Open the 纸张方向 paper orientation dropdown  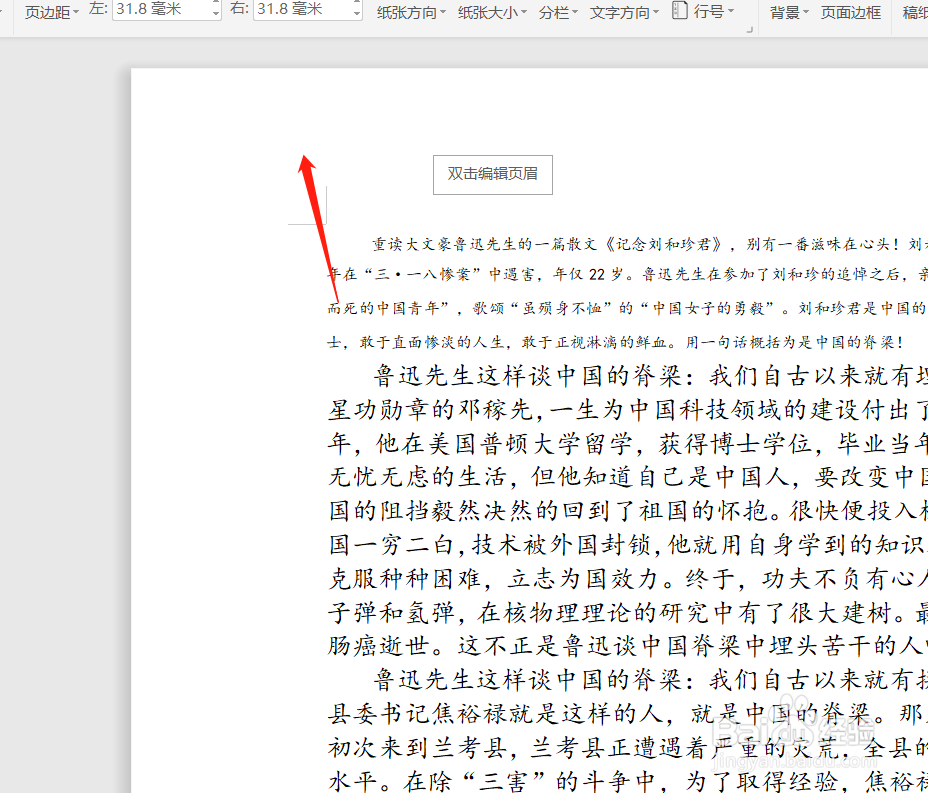411,13
